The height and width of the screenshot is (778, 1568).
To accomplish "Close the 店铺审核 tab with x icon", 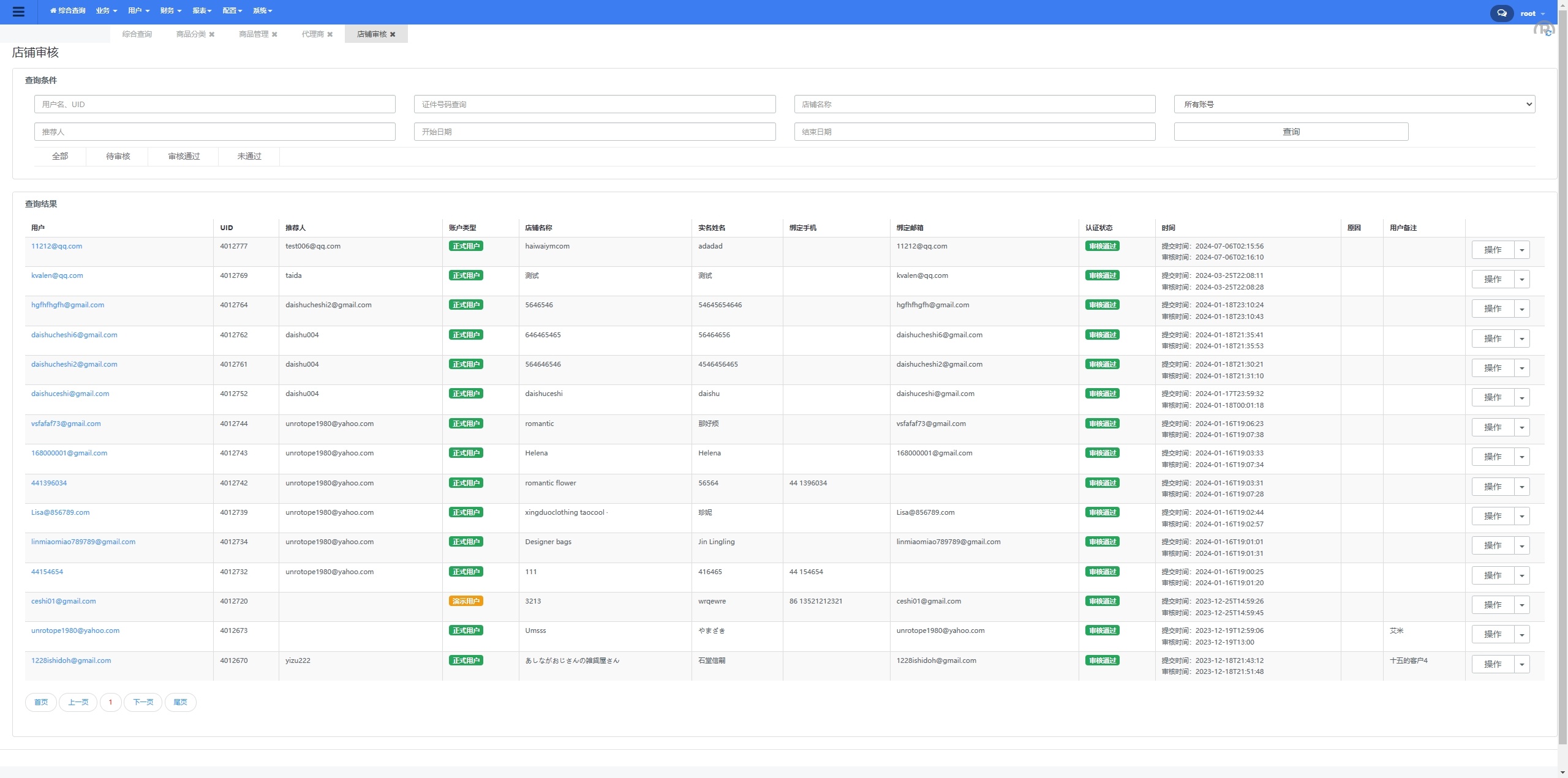I will click(x=393, y=34).
